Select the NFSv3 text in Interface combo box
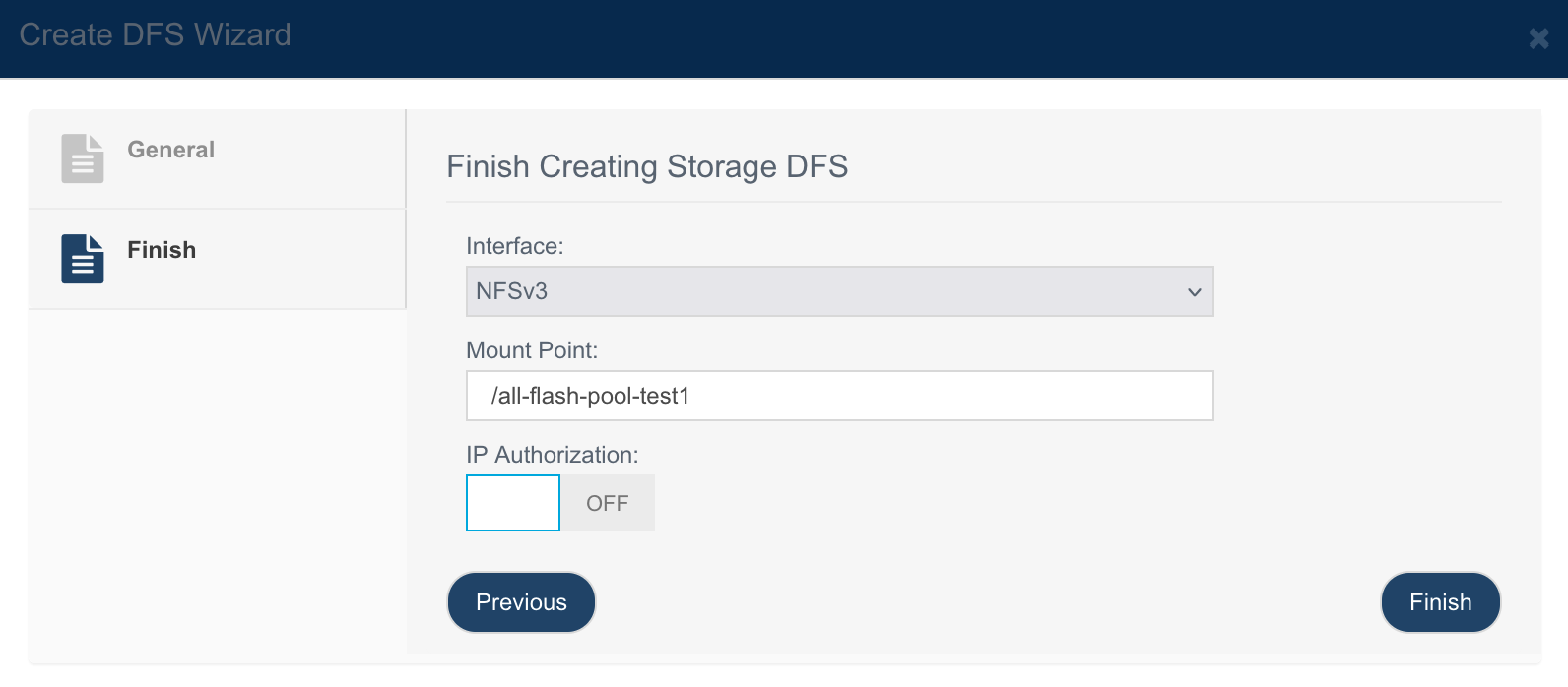 (511, 291)
